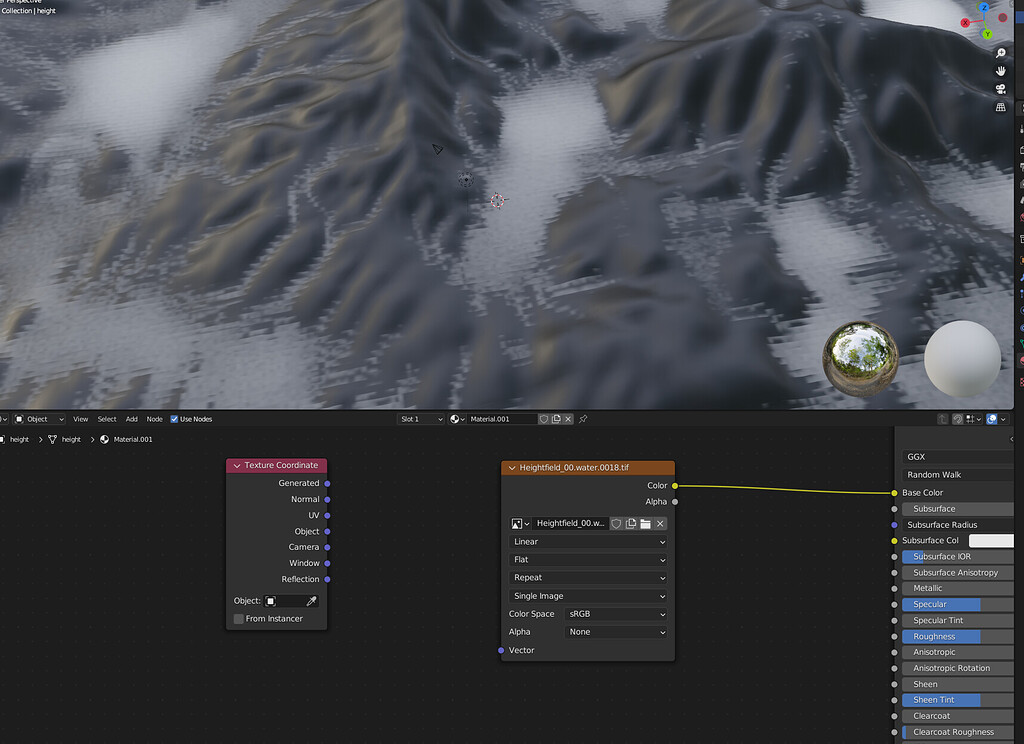Click the Random Walk subsurface method
The height and width of the screenshot is (744, 1024).
click(x=957, y=474)
